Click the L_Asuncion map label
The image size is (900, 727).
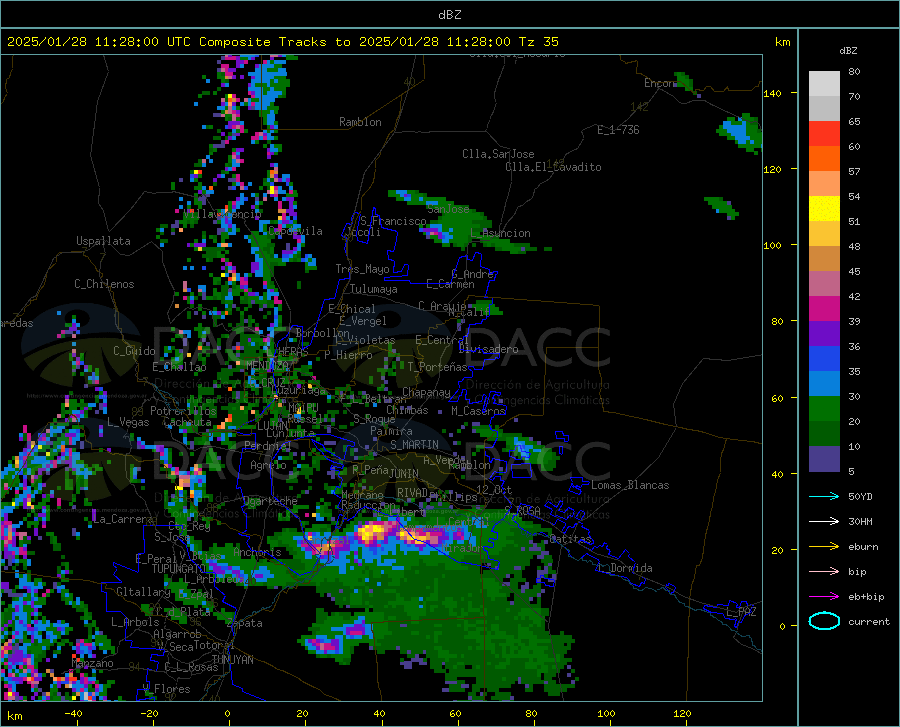(x=500, y=233)
